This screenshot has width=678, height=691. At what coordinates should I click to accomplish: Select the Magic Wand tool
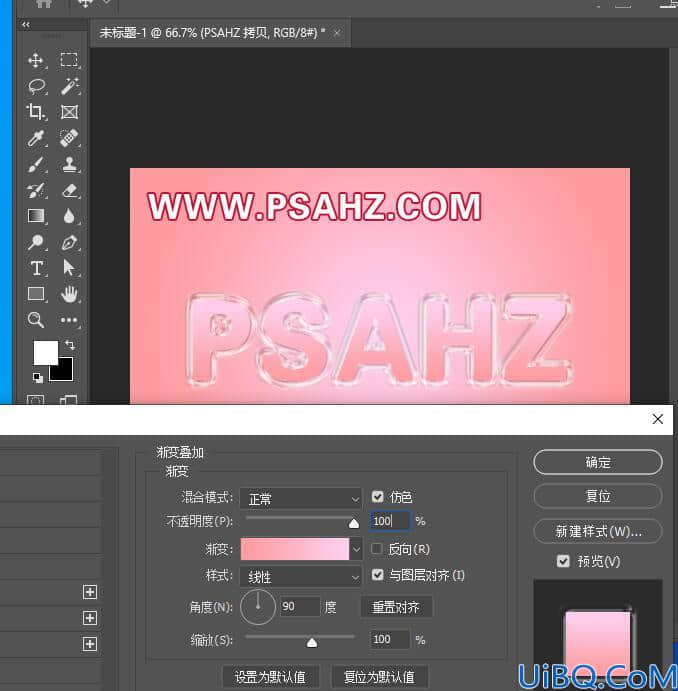pos(70,86)
